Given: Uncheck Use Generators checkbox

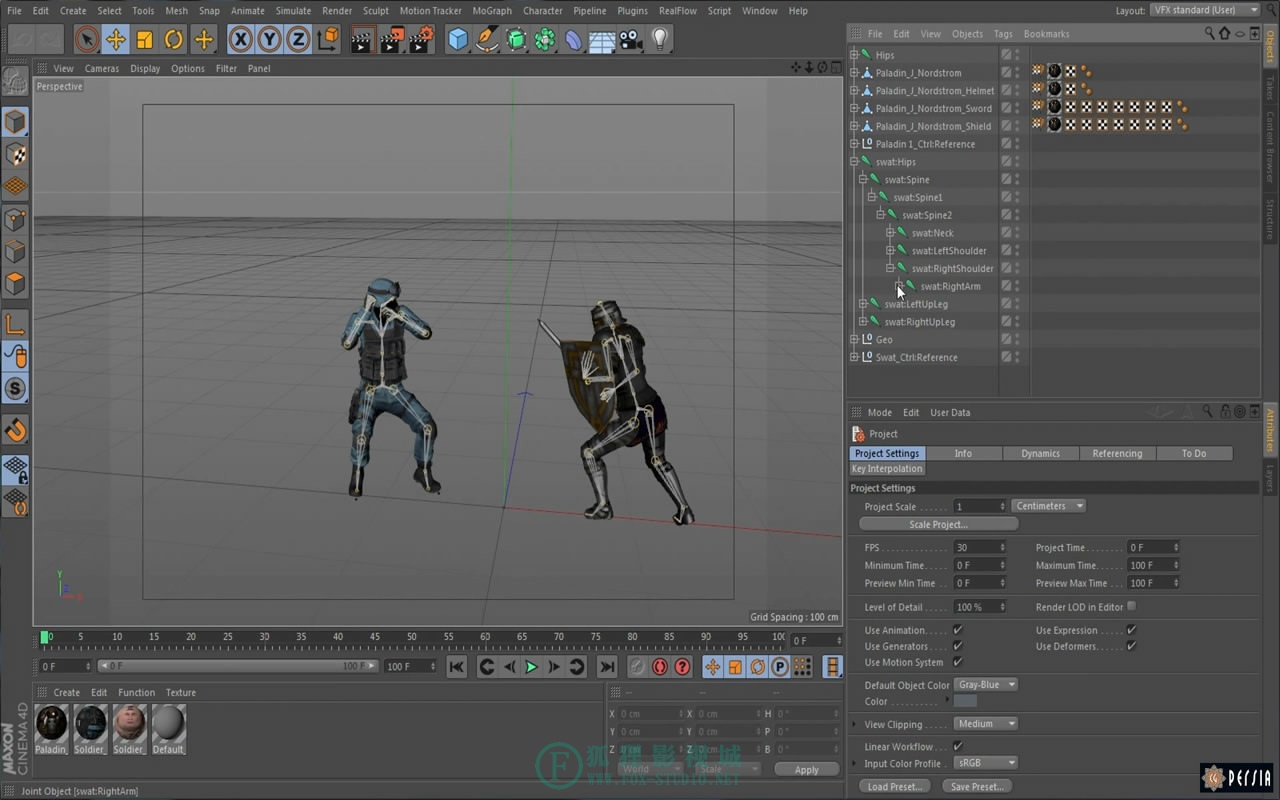Looking at the screenshot, I should (958, 646).
